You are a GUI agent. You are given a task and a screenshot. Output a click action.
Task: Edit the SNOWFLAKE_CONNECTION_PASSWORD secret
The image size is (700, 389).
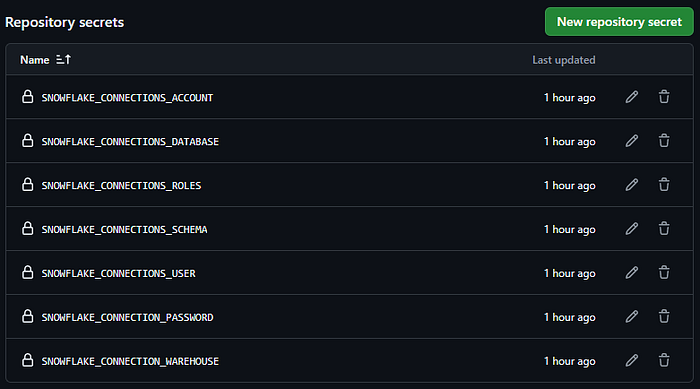click(x=631, y=317)
